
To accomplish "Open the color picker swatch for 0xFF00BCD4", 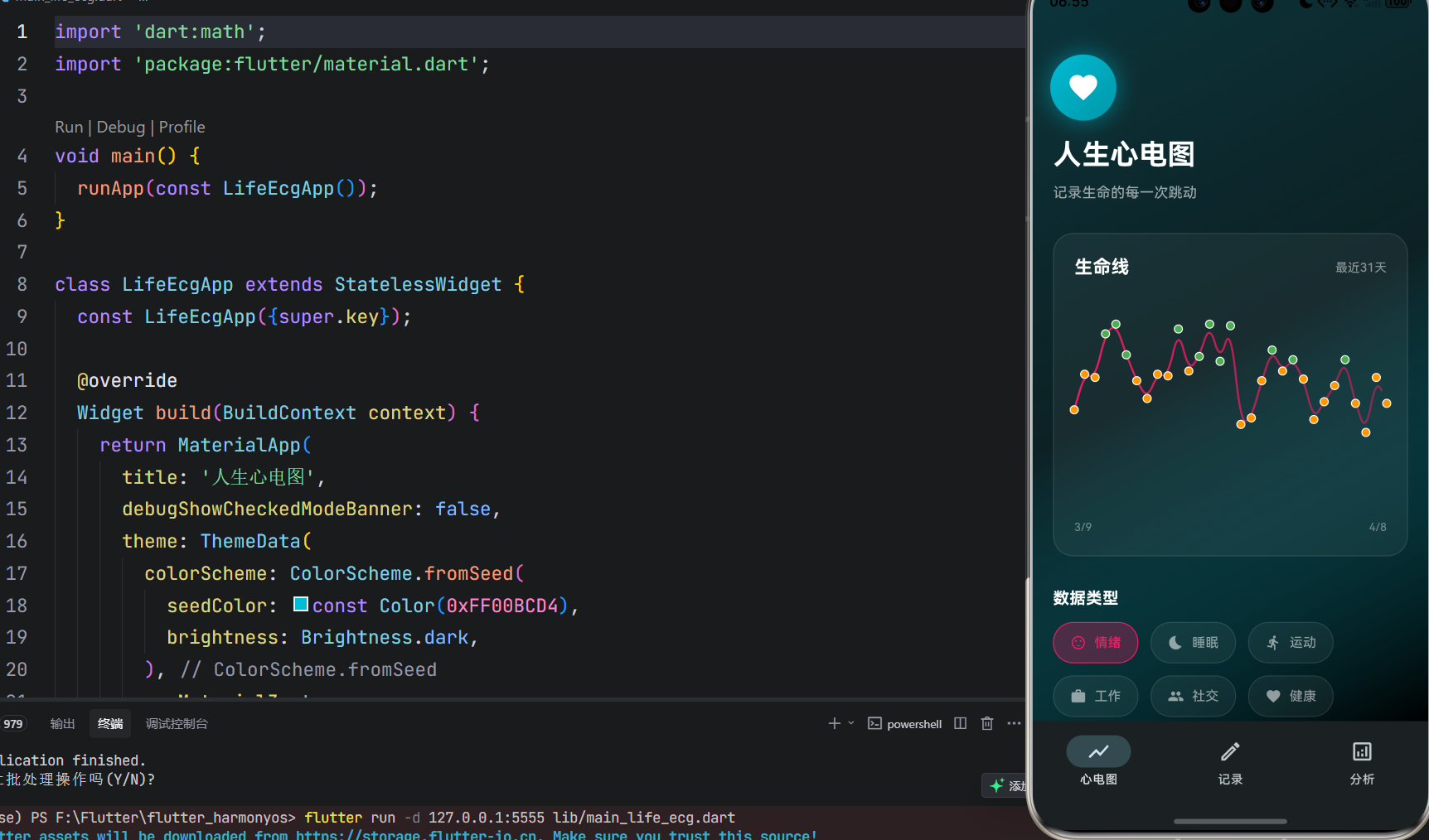I will [301, 605].
